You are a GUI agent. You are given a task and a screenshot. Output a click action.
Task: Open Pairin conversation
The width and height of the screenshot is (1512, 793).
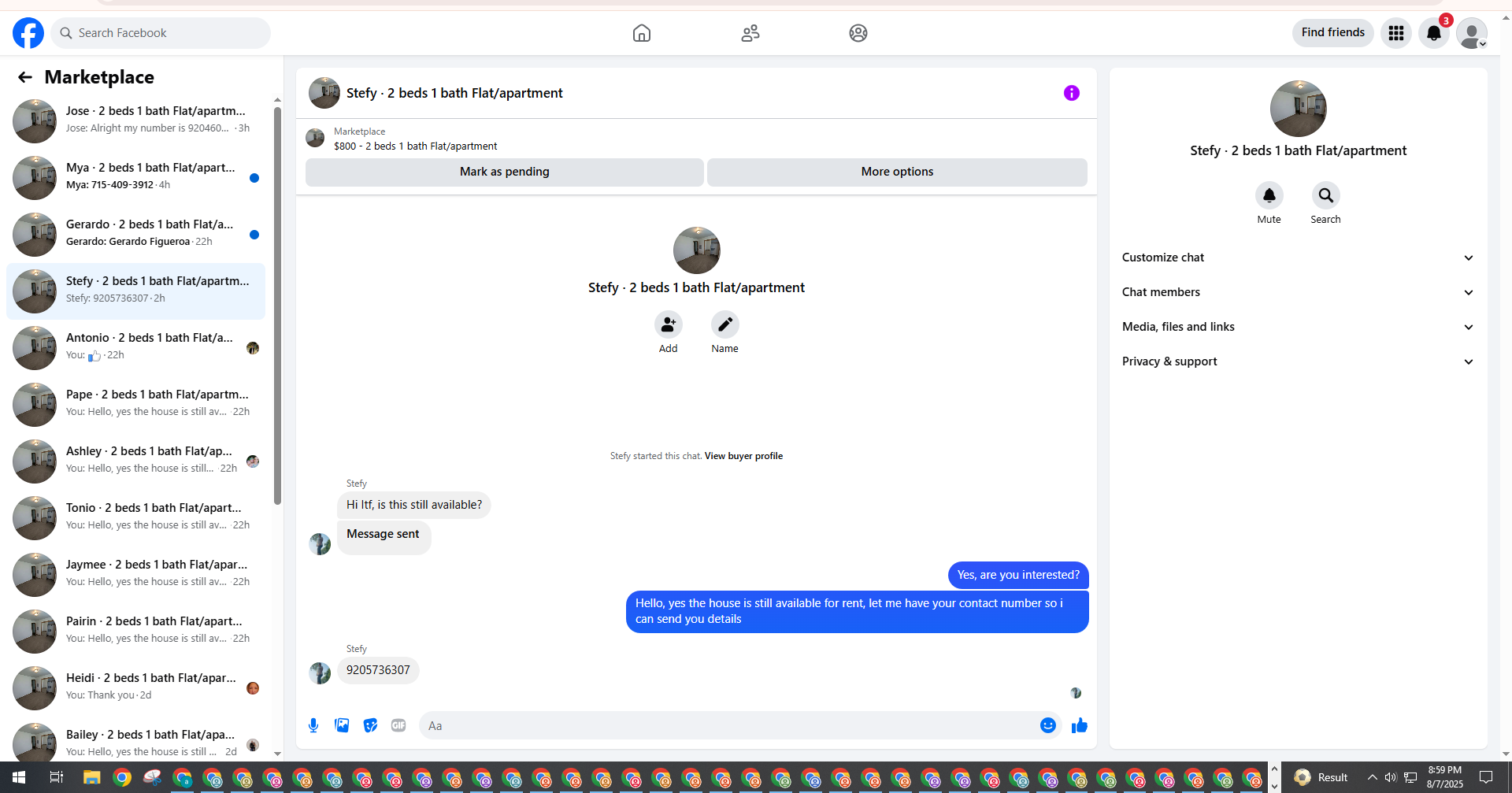[135, 631]
